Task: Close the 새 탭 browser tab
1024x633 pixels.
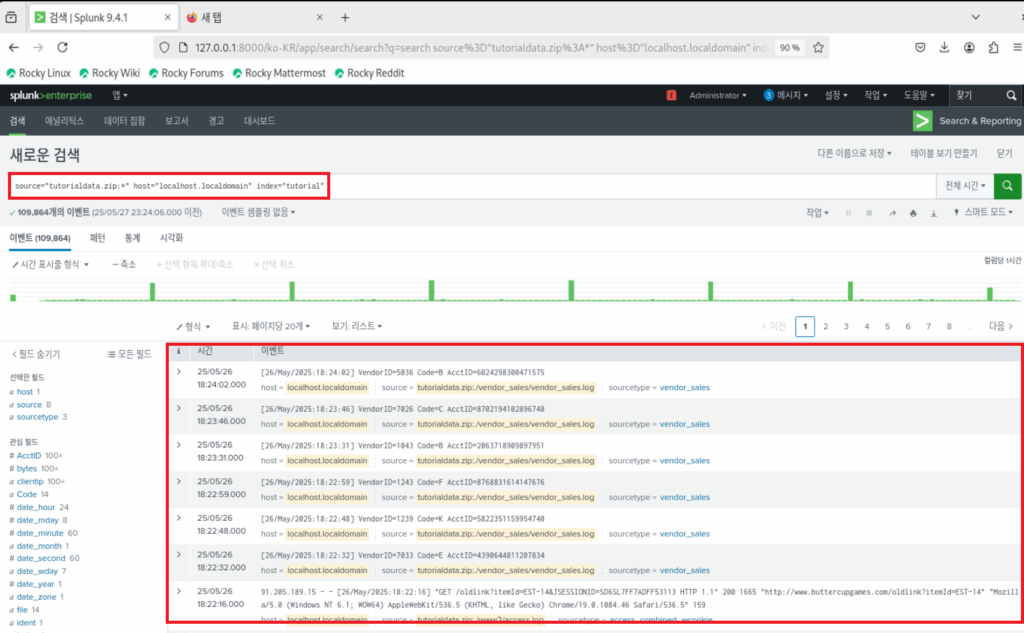Action: (319, 18)
